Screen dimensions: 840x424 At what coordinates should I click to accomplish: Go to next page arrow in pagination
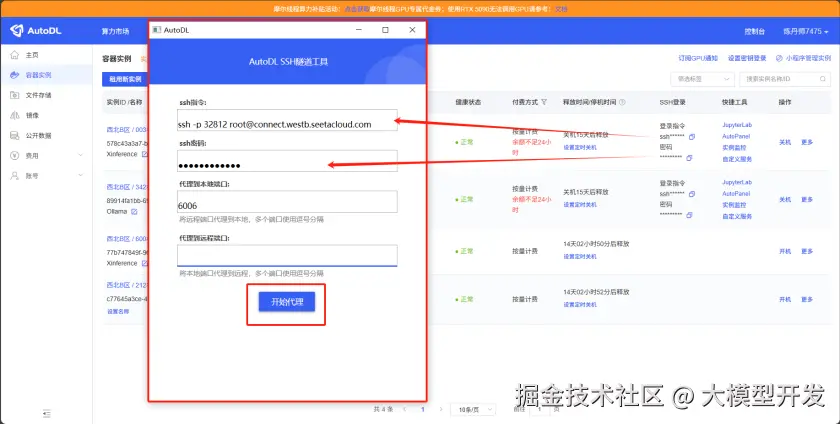[441, 409]
